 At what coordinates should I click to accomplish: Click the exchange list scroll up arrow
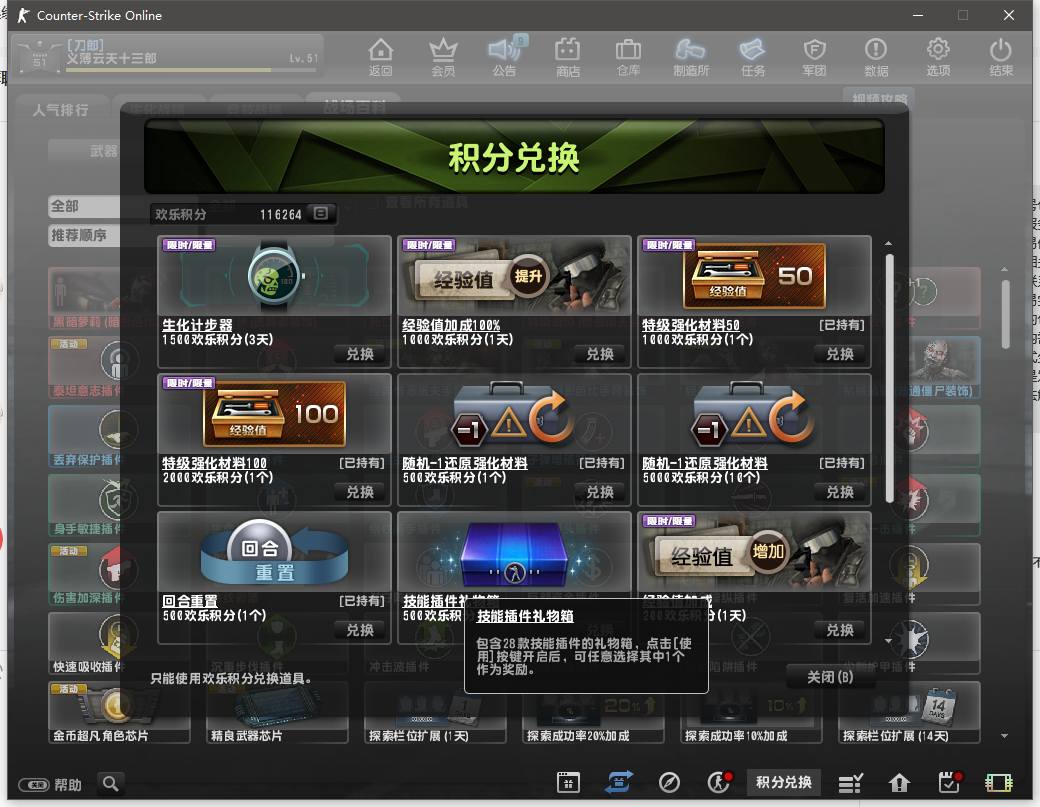pos(888,243)
